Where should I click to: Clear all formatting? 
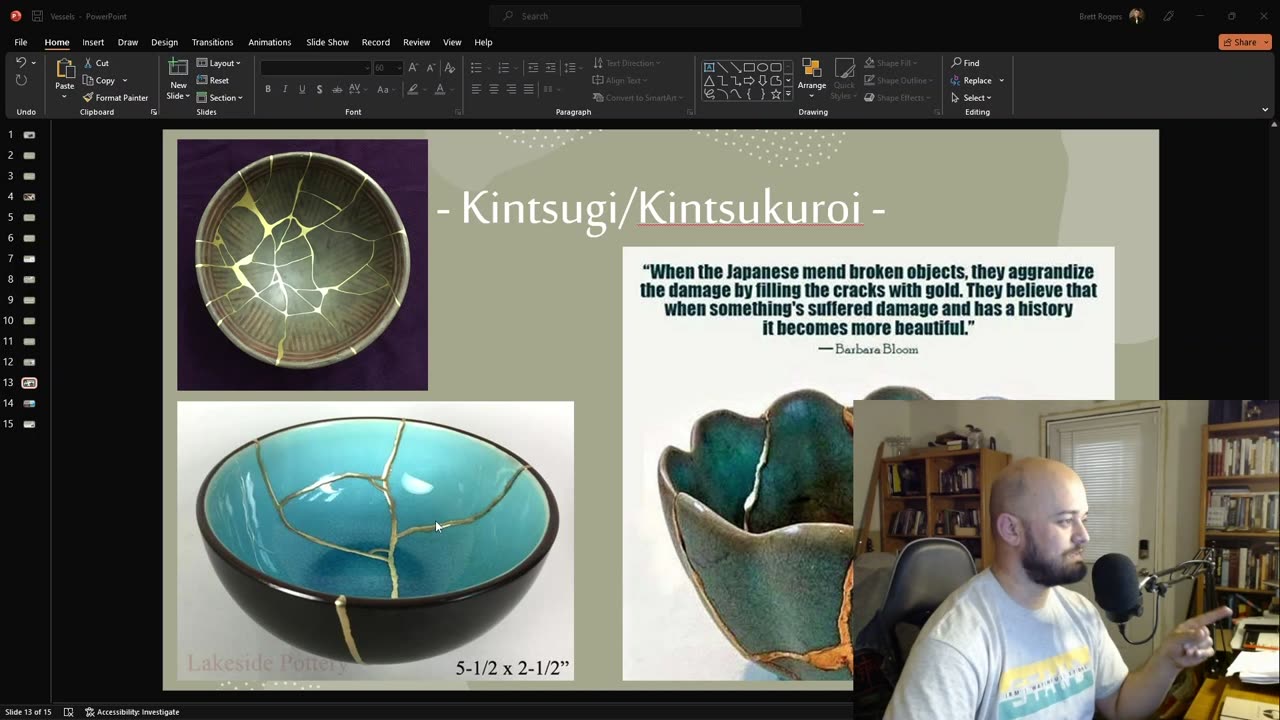(x=449, y=68)
